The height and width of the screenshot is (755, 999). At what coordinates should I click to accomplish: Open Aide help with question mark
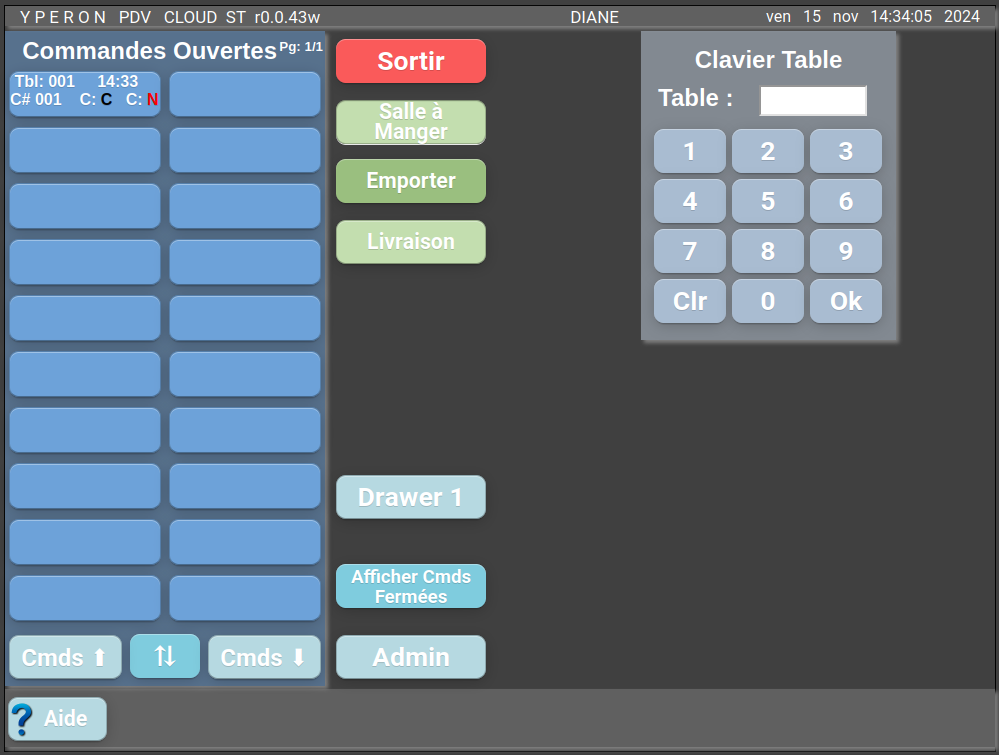point(58,718)
